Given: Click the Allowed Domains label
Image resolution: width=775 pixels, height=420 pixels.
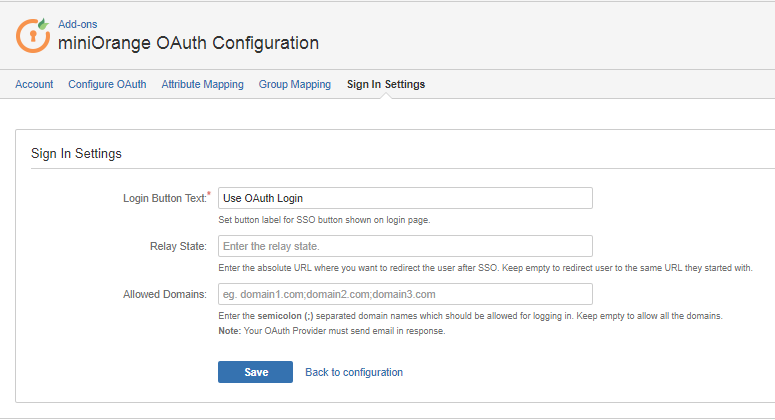Looking at the screenshot, I should [x=165, y=294].
